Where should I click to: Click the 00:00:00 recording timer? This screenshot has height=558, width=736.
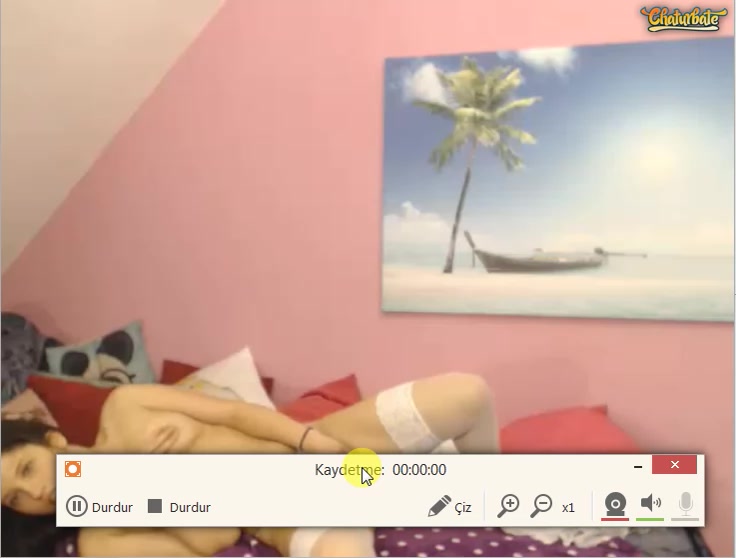pos(419,470)
